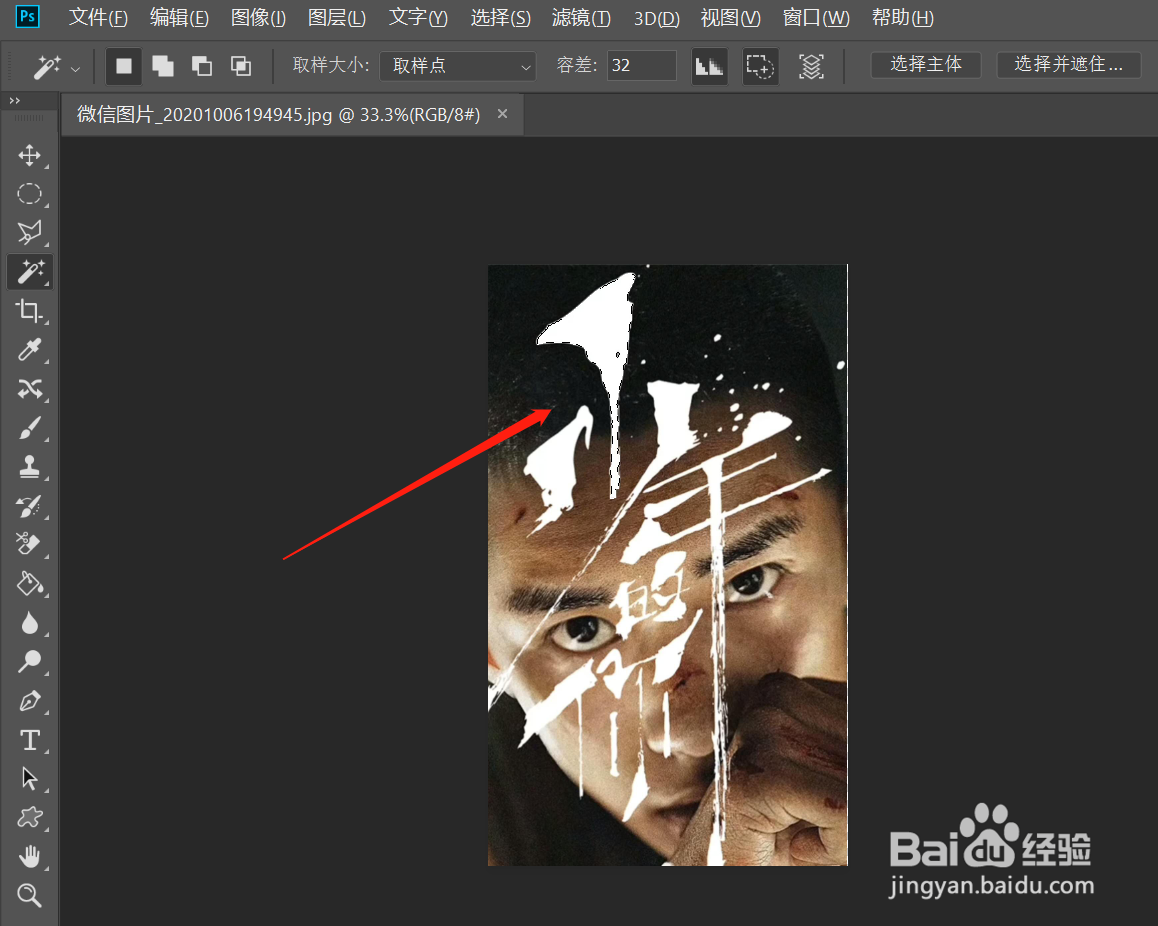
Task: Open the 3D(D) menu
Action: [x=657, y=18]
